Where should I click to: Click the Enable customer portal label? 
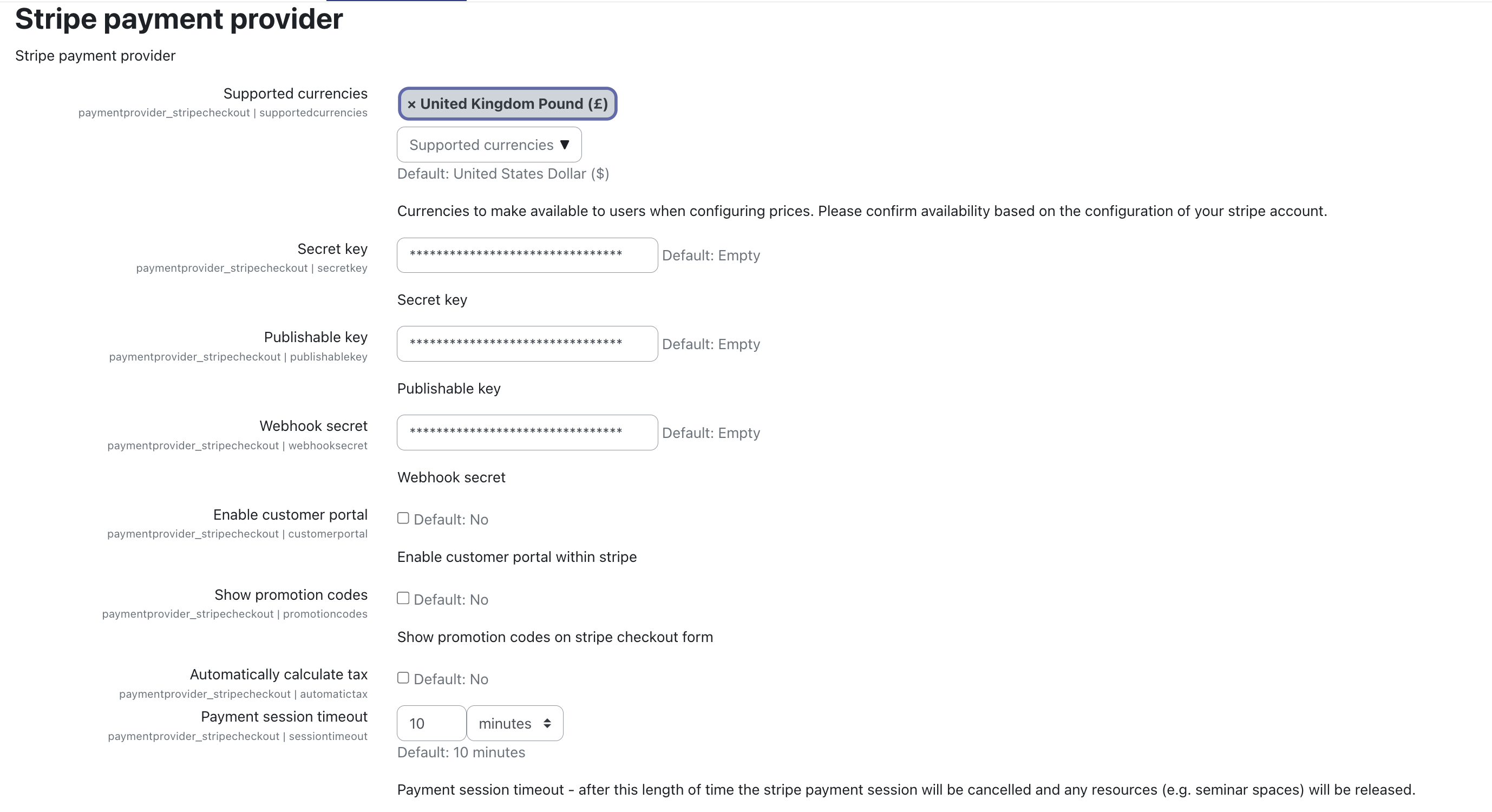[x=290, y=514]
